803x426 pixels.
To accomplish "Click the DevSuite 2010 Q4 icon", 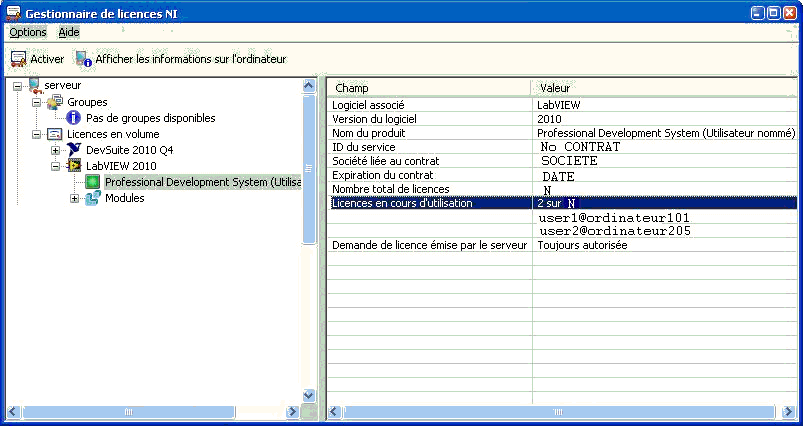I will click(74, 150).
